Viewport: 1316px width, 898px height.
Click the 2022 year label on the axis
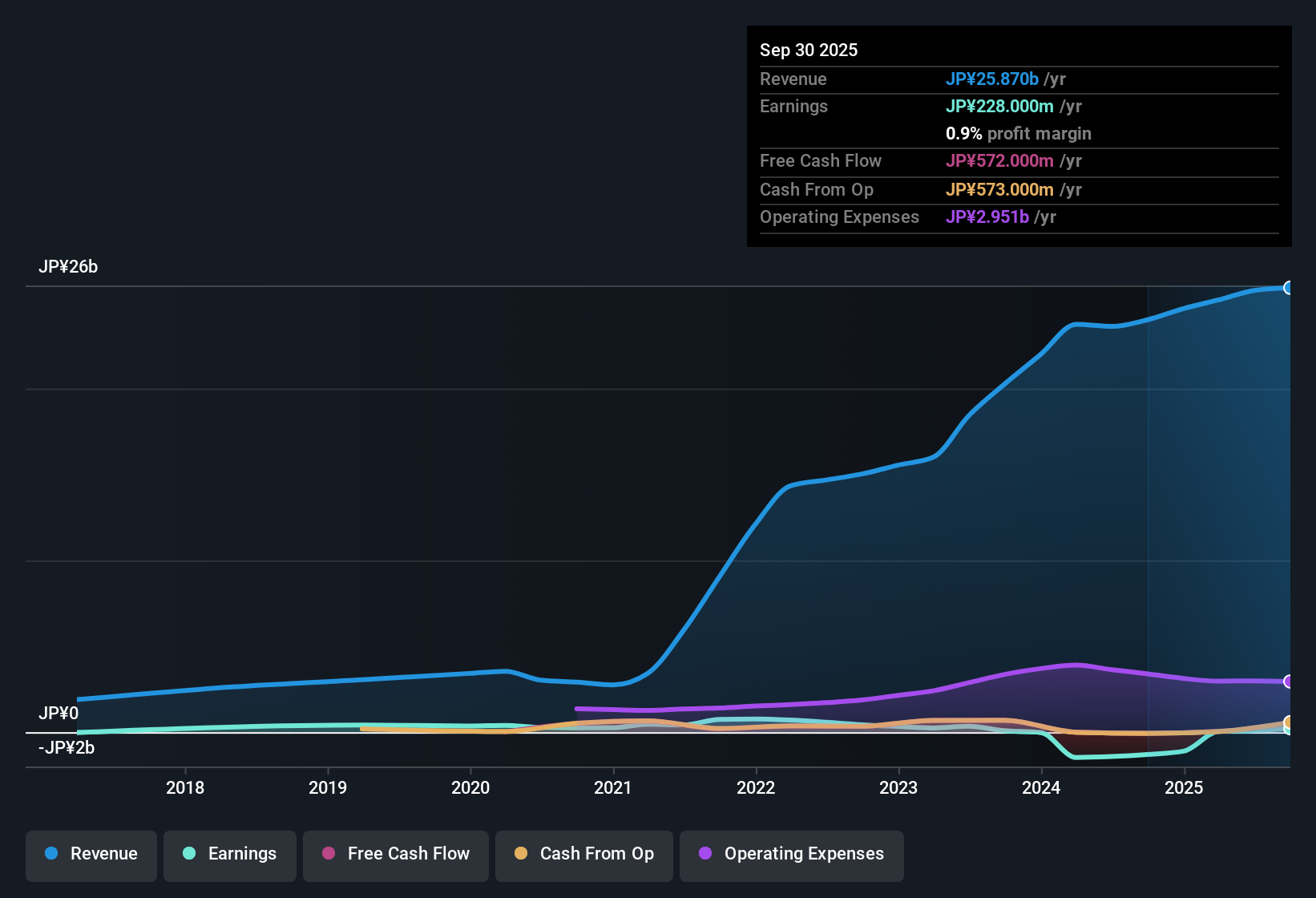point(756,787)
